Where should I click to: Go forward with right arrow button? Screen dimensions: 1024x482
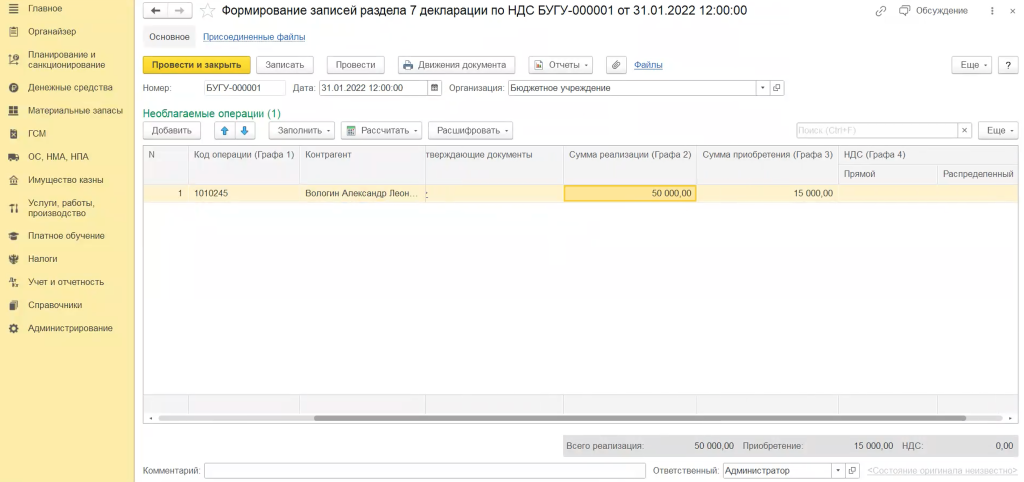click(180, 10)
